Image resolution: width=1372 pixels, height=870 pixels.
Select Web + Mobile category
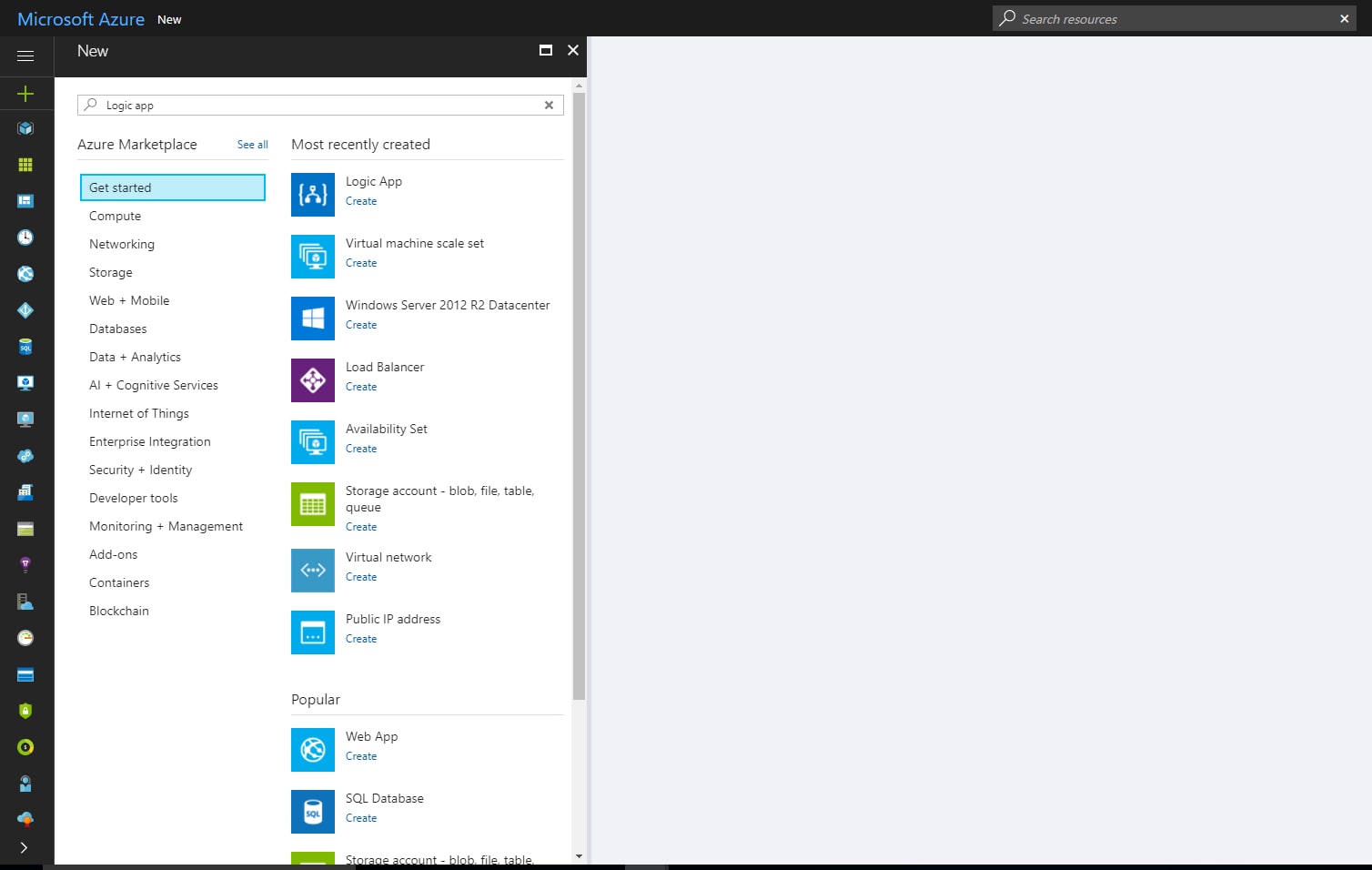(x=129, y=300)
